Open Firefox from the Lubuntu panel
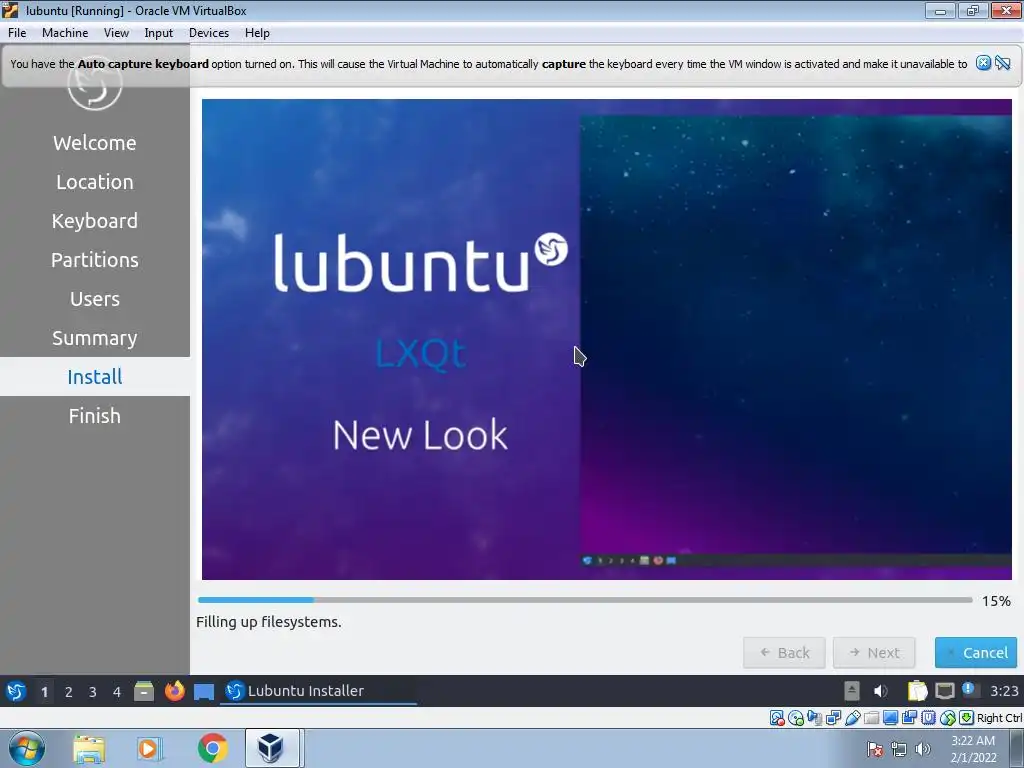Image resolution: width=1024 pixels, height=768 pixels. pos(174,691)
